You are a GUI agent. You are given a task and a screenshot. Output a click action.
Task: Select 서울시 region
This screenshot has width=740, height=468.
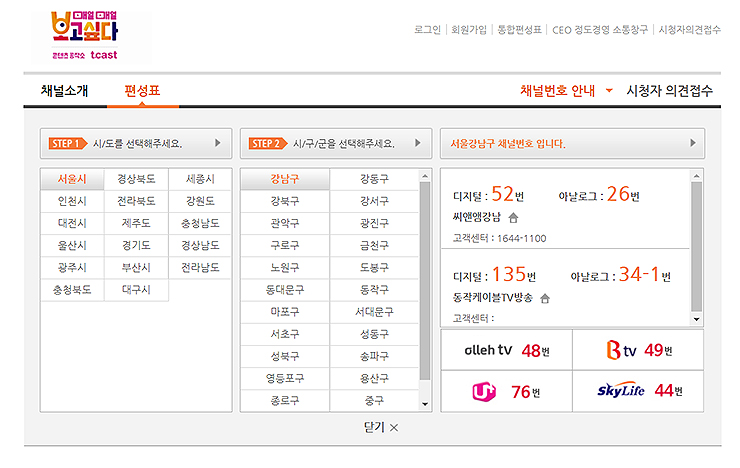(72, 179)
